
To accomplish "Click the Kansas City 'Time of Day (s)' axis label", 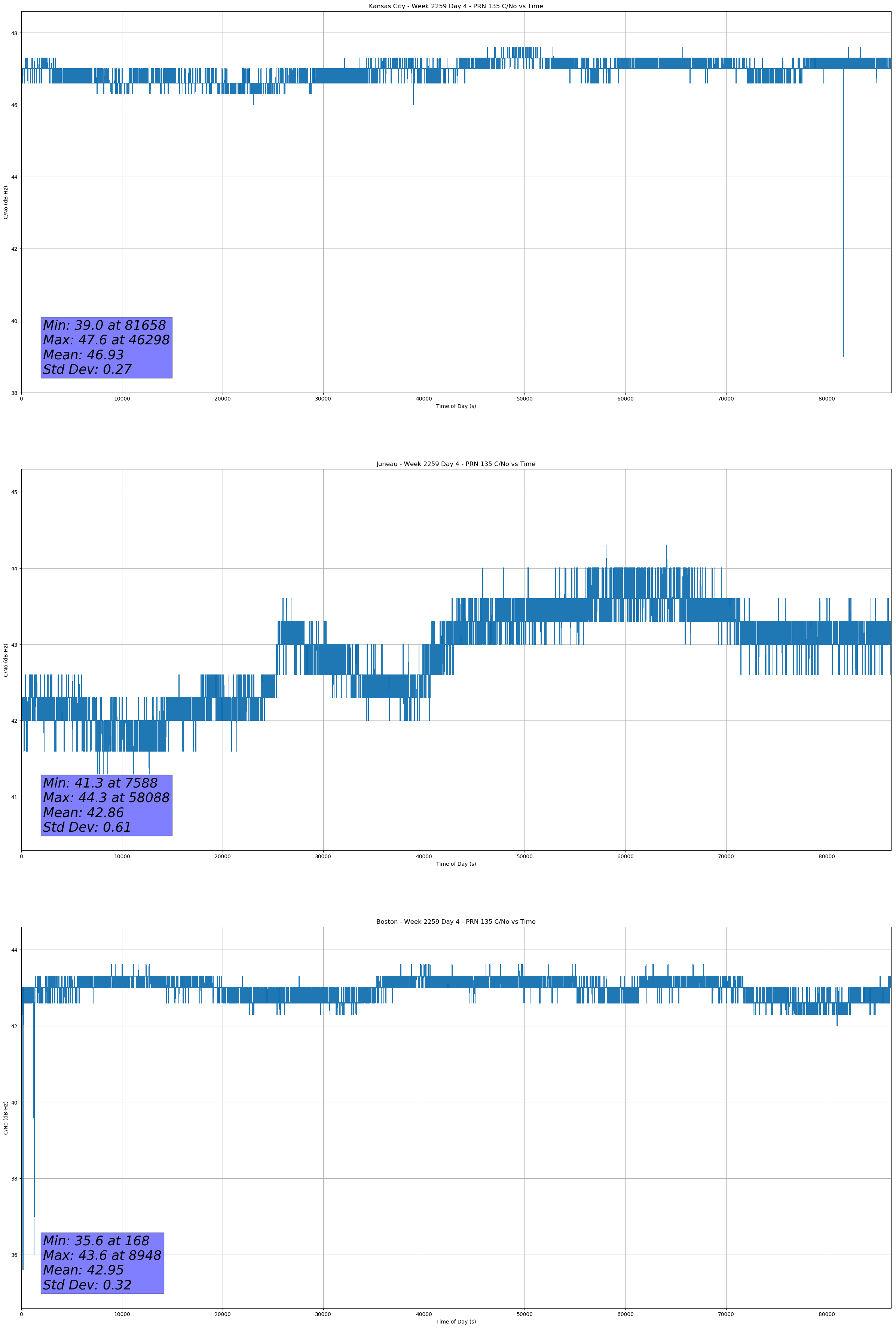I will click(x=456, y=406).
